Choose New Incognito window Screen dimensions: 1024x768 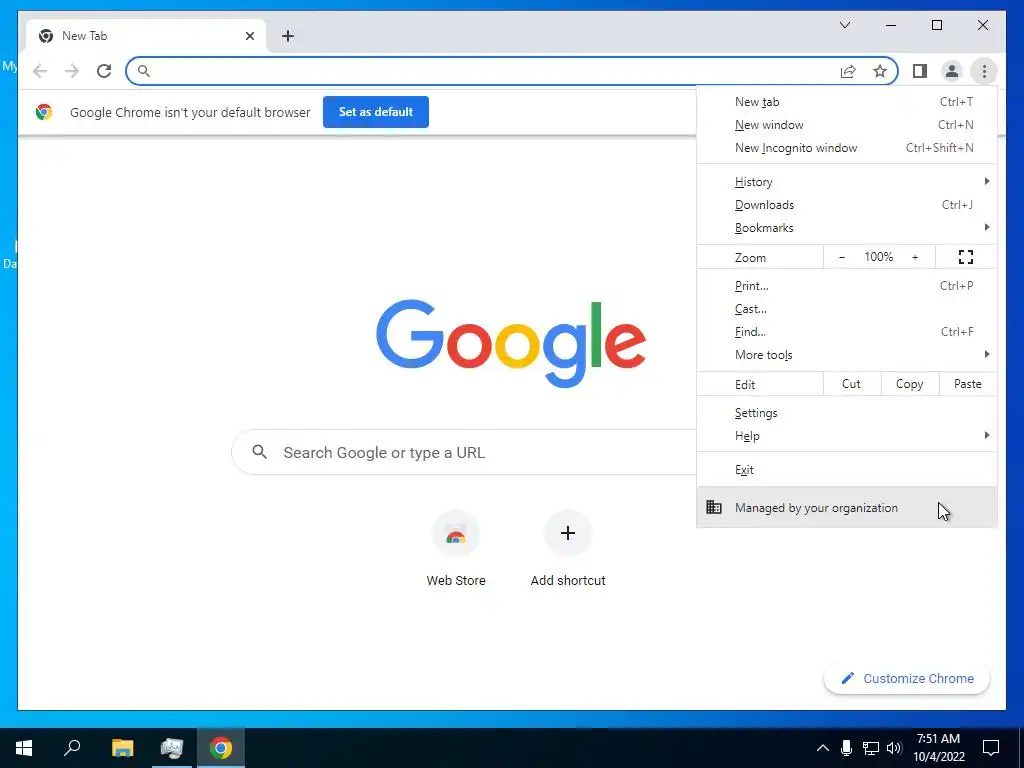[x=846, y=148]
